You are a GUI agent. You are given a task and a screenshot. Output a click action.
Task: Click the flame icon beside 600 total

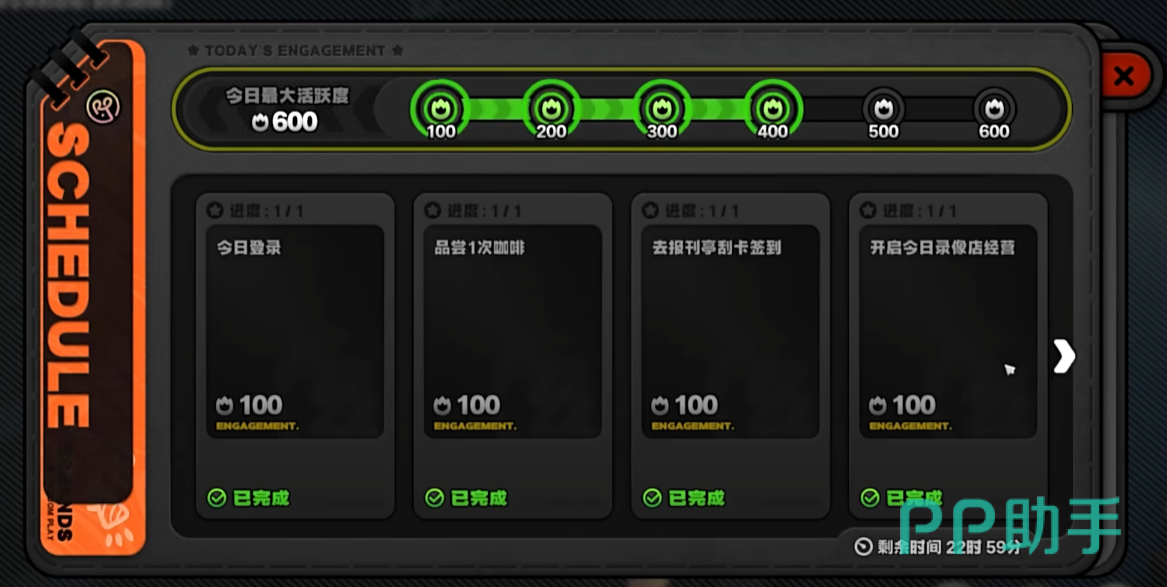pos(260,122)
